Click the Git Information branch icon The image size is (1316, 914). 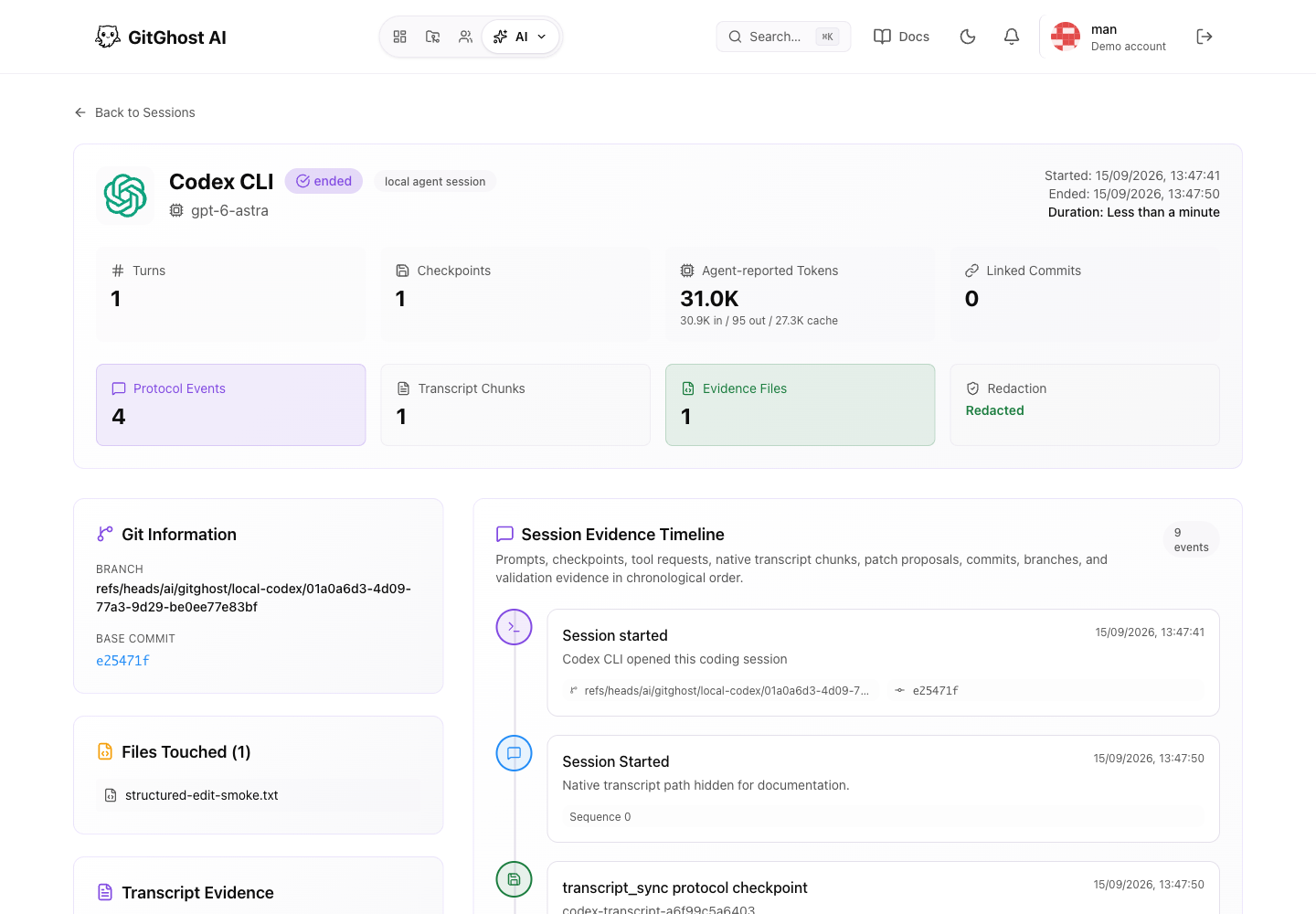(105, 534)
